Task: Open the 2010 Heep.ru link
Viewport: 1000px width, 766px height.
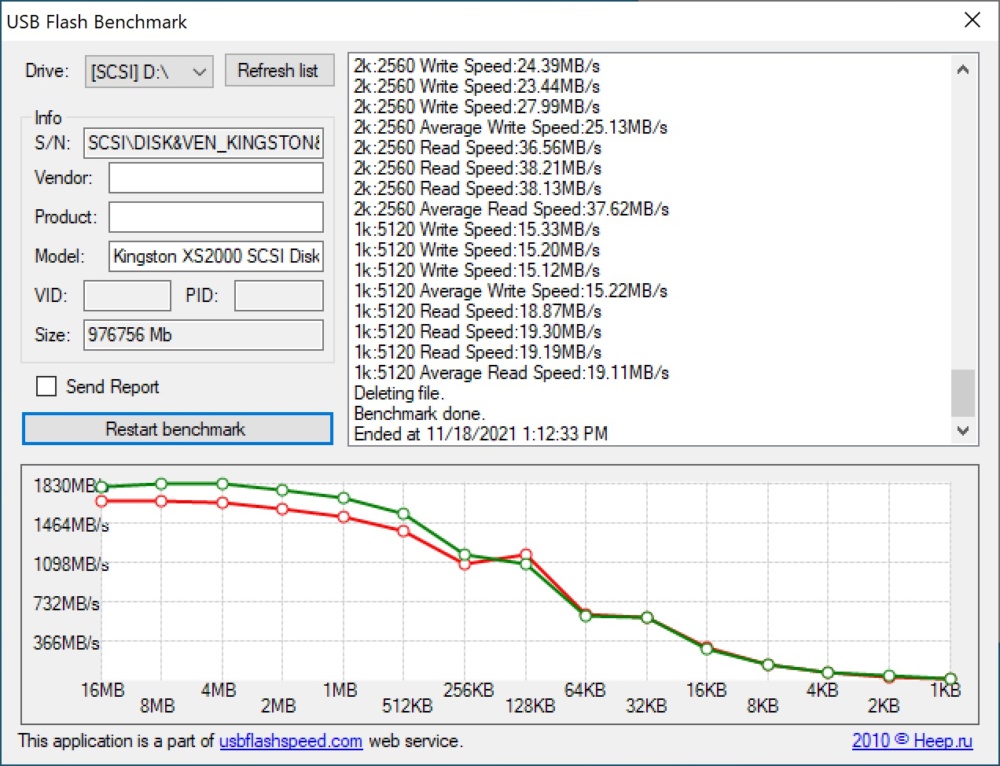Action: click(x=912, y=740)
